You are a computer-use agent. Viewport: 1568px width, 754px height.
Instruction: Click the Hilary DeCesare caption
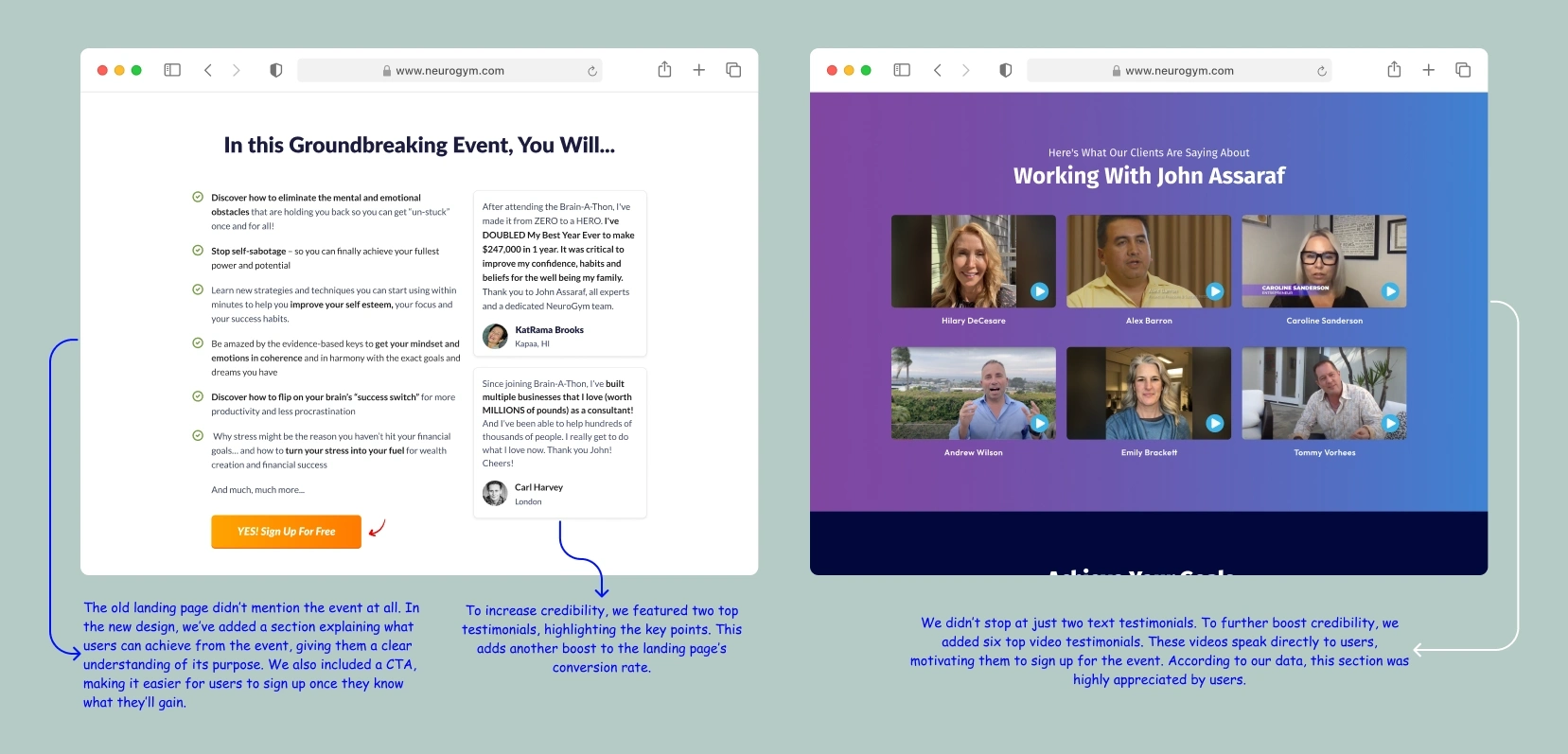(973, 321)
